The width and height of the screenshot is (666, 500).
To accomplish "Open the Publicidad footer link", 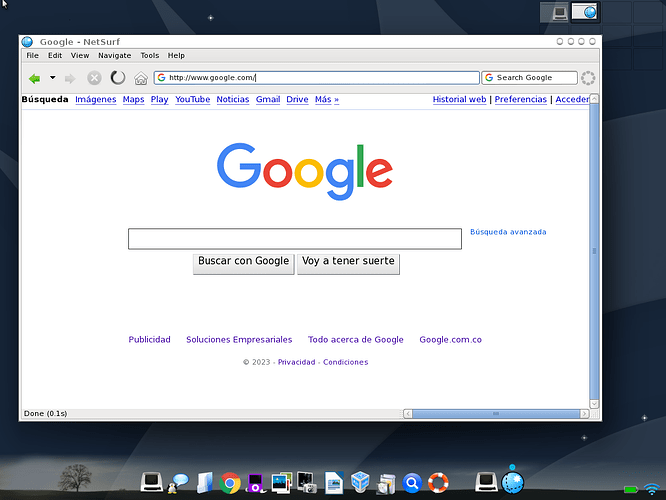I will [150, 339].
